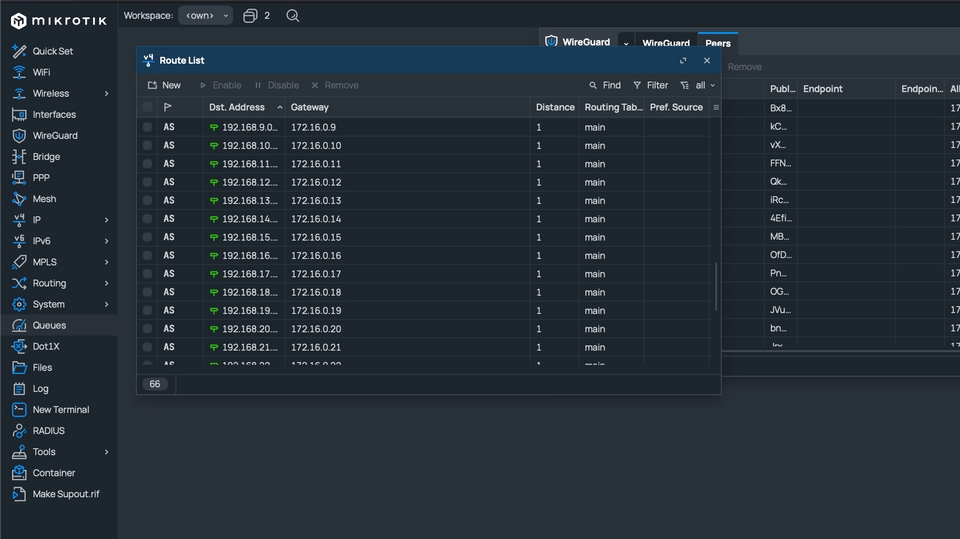The height and width of the screenshot is (539, 960).
Task: Click the 66 item count badge
Action: [x=155, y=384]
